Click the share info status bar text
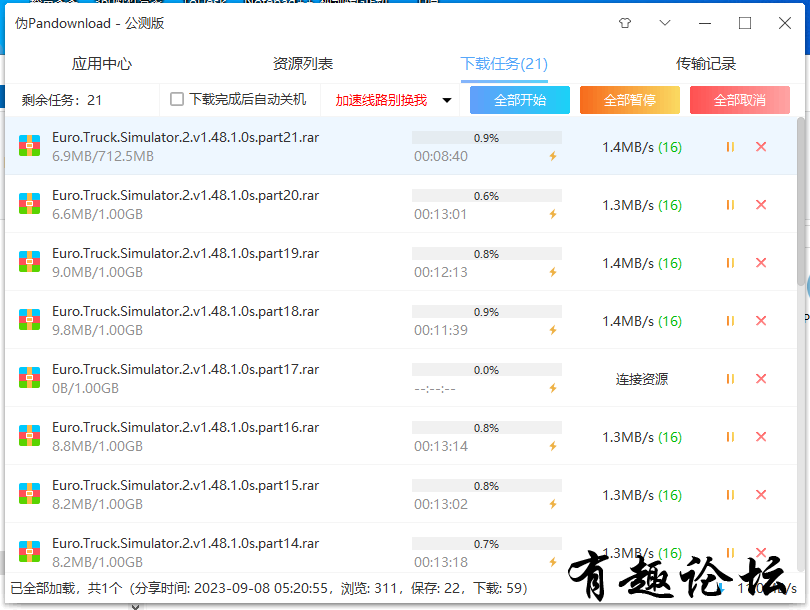This screenshot has width=810, height=610. [269, 588]
